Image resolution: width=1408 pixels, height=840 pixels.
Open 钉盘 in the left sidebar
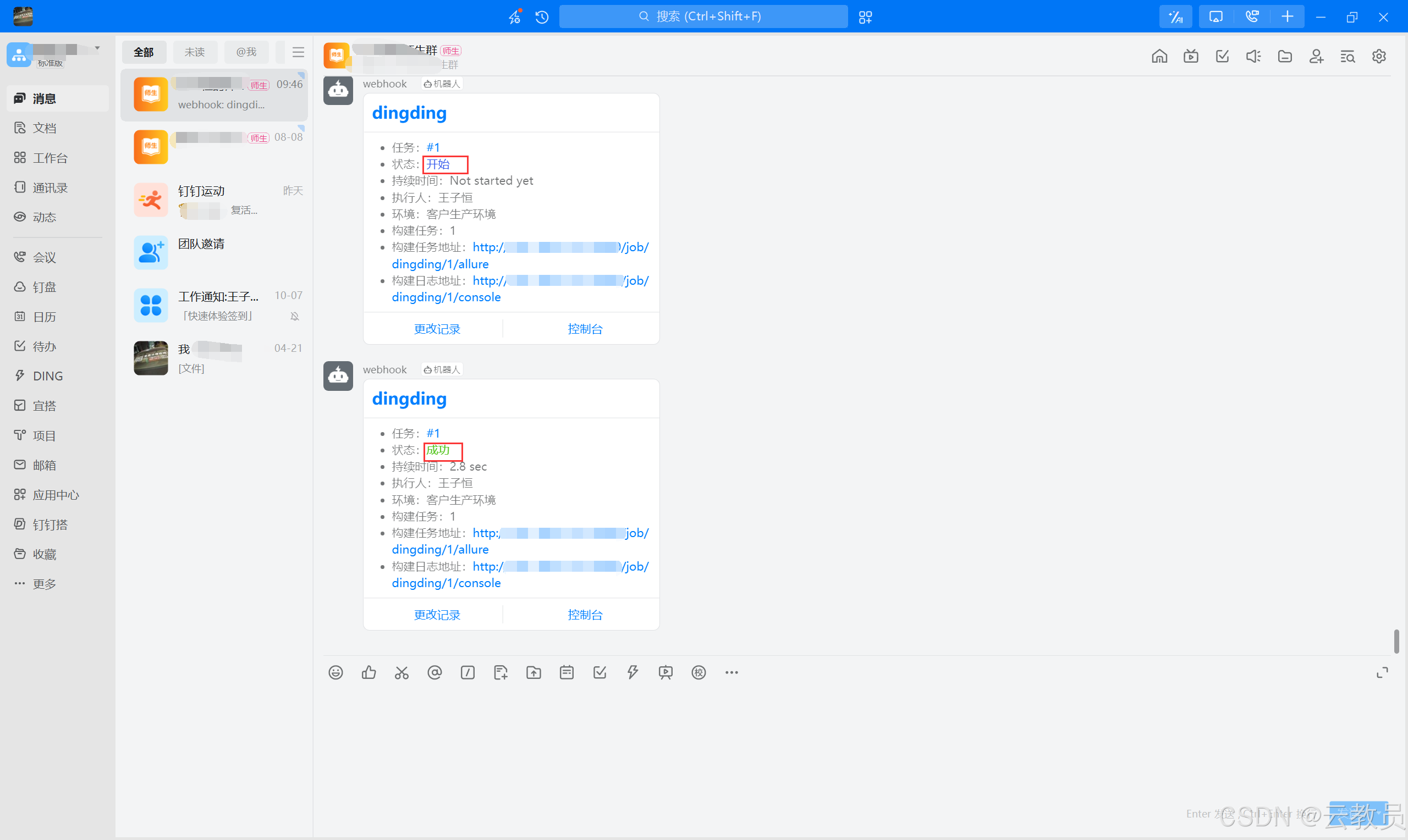point(58,287)
